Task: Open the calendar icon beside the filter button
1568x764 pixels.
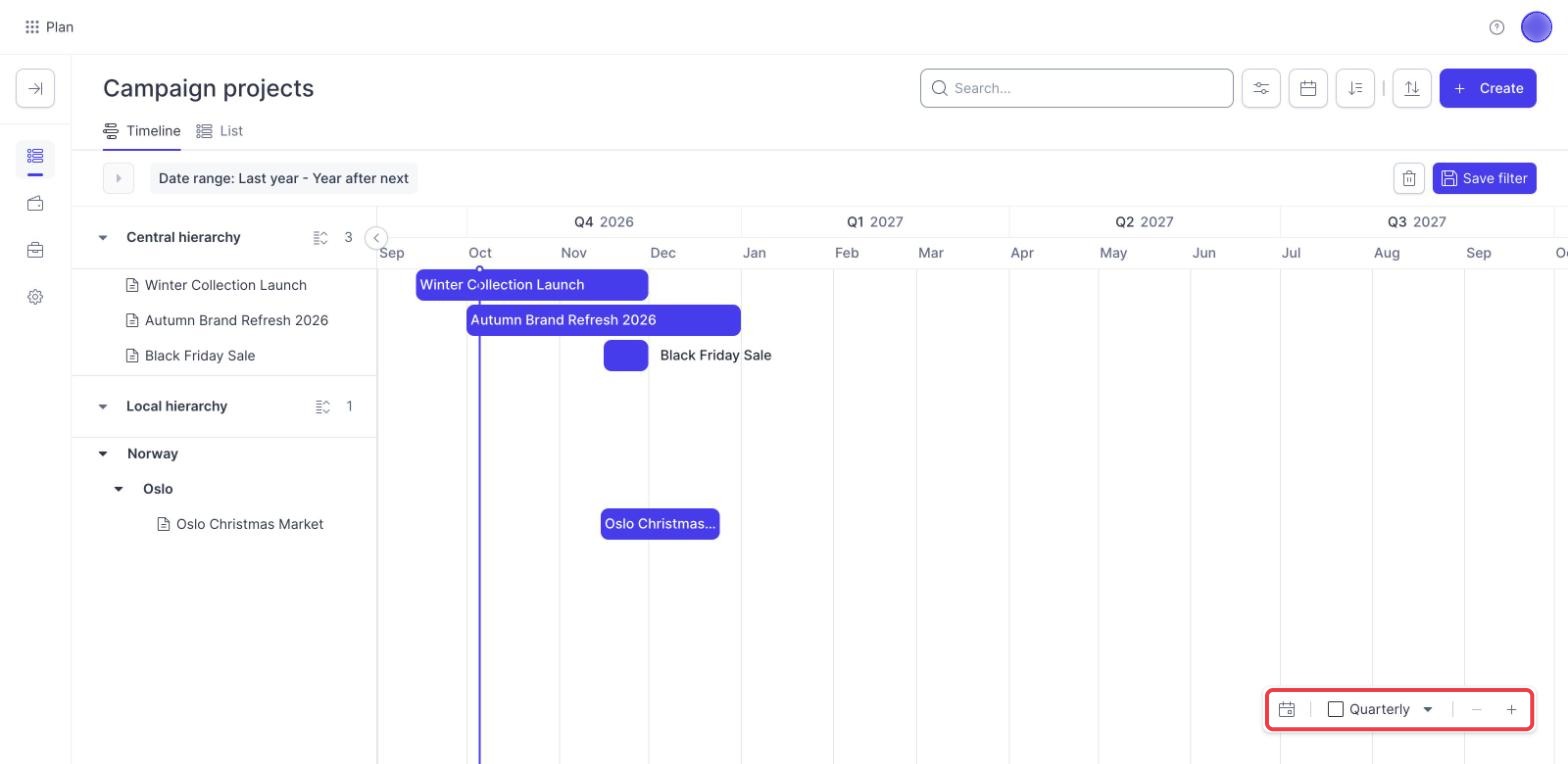Action: point(1308,88)
